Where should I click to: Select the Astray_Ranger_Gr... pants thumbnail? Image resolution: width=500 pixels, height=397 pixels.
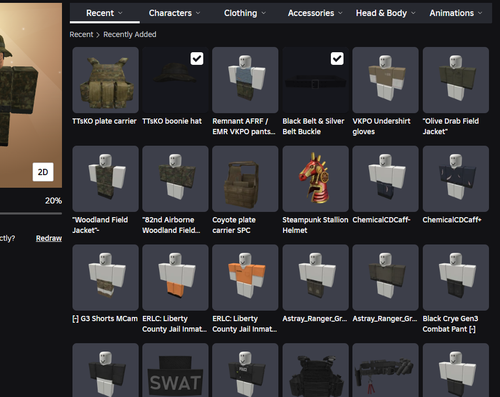[315, 277]
